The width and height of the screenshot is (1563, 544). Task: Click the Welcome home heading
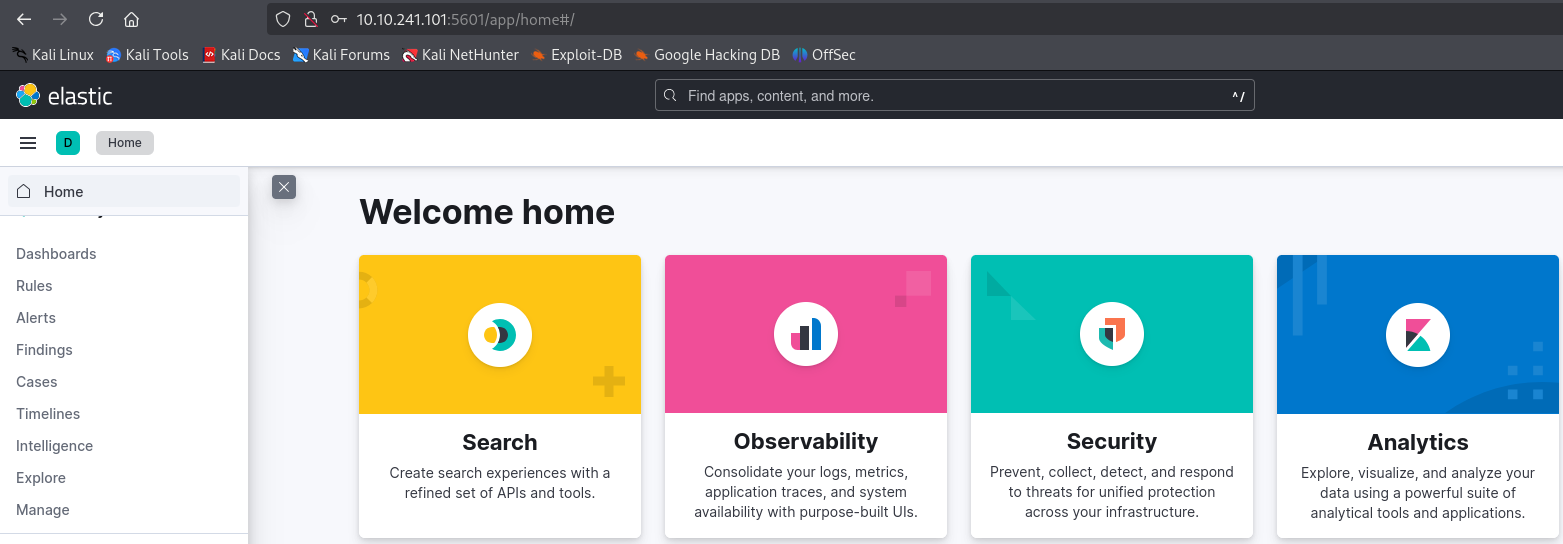(x=487, y=212)
